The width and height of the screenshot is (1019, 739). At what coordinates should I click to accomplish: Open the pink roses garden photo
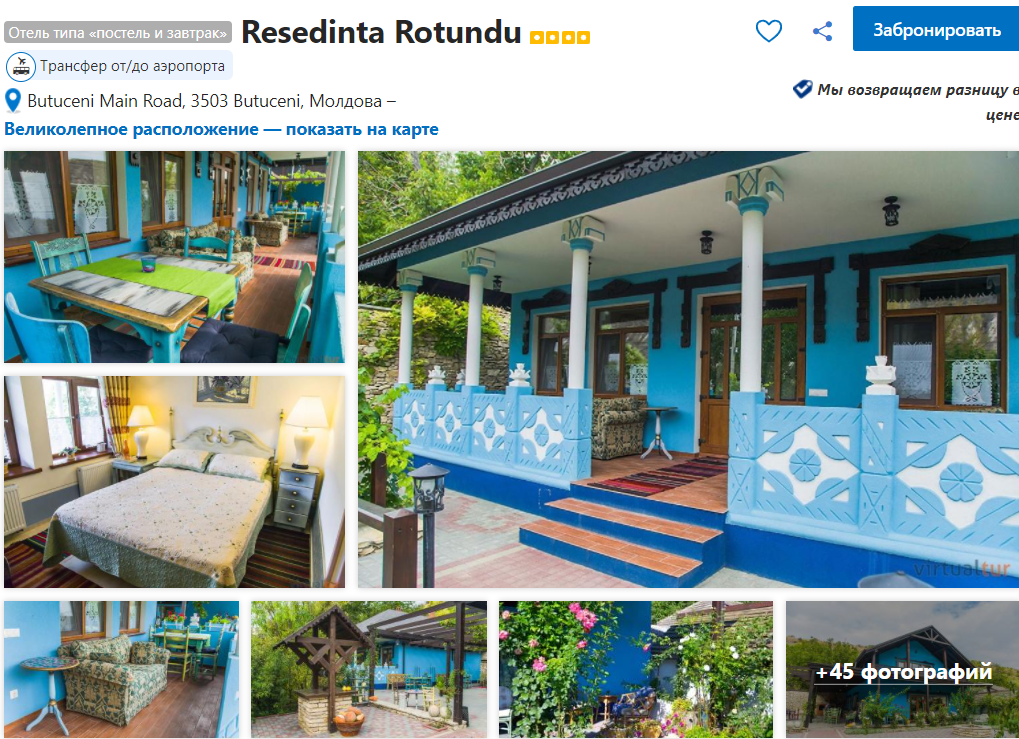click(x=636, y=669)
